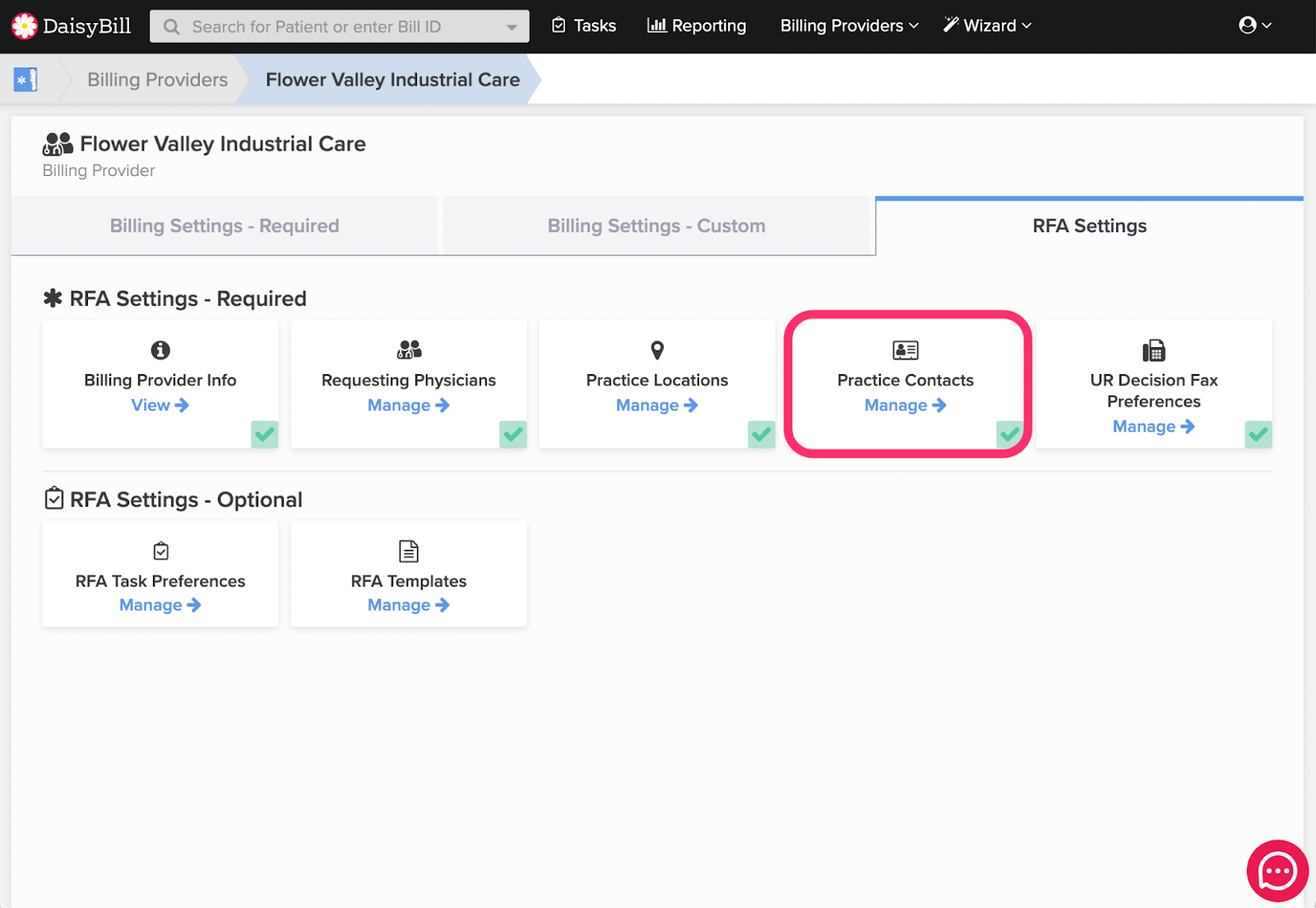Click the RFA Templates document icon

[408, 551]
